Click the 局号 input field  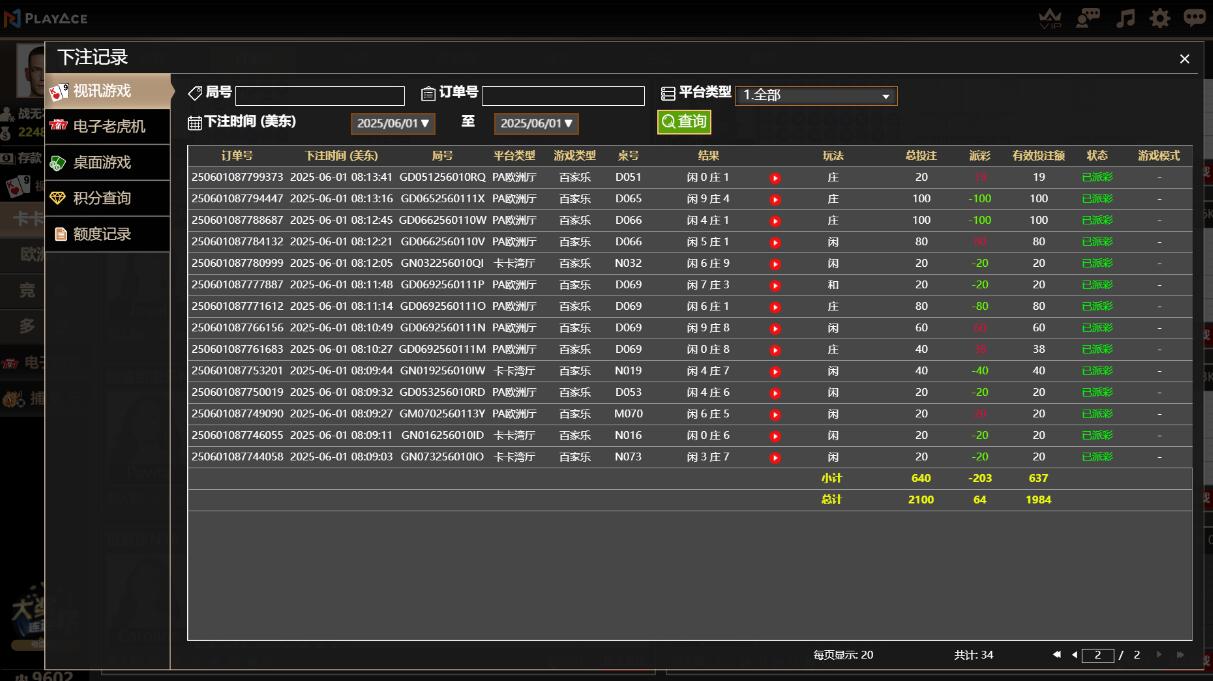[320, 96]
